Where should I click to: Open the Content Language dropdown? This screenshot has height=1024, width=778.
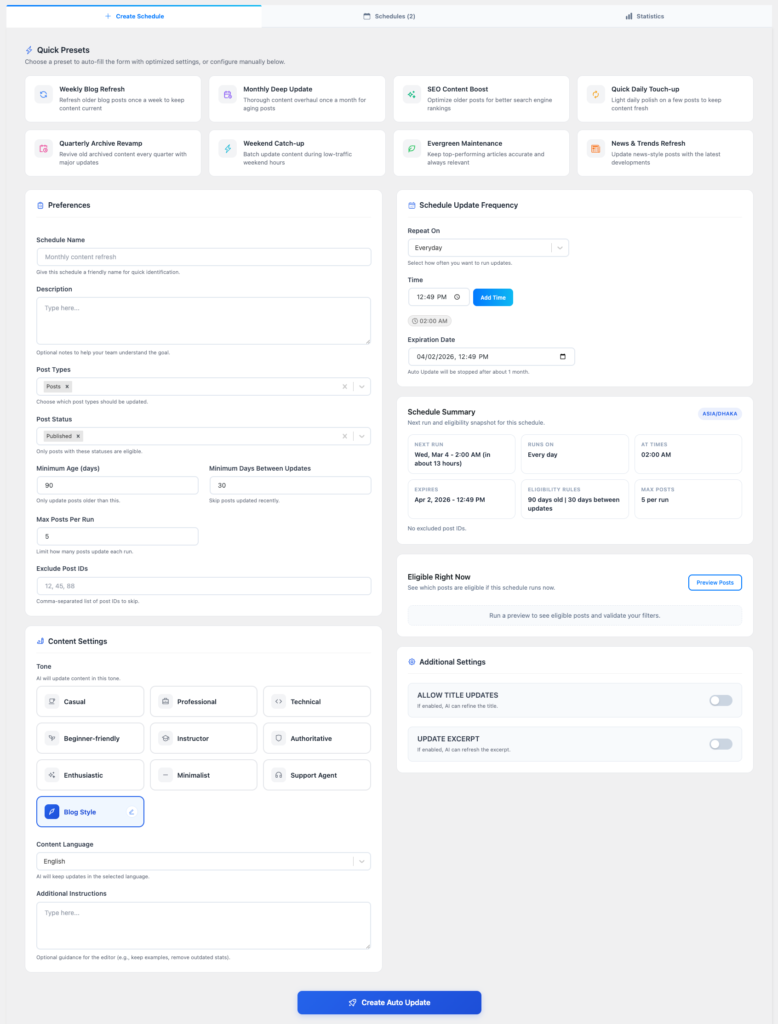(361, 860)
